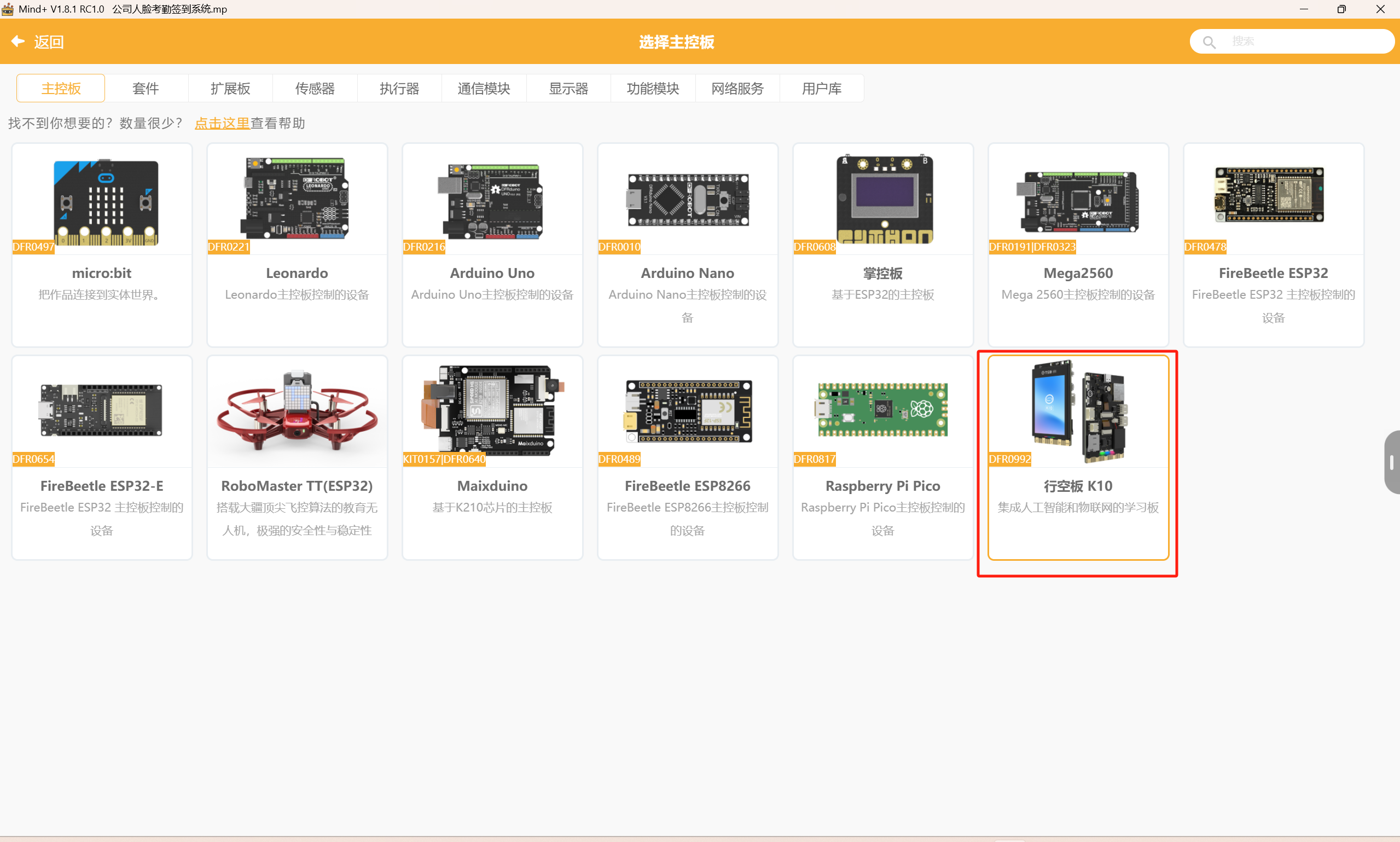The width and height of the screenshot is (1400, 842).
Task: Click the Leonardo title text
Action: point(297,273)
